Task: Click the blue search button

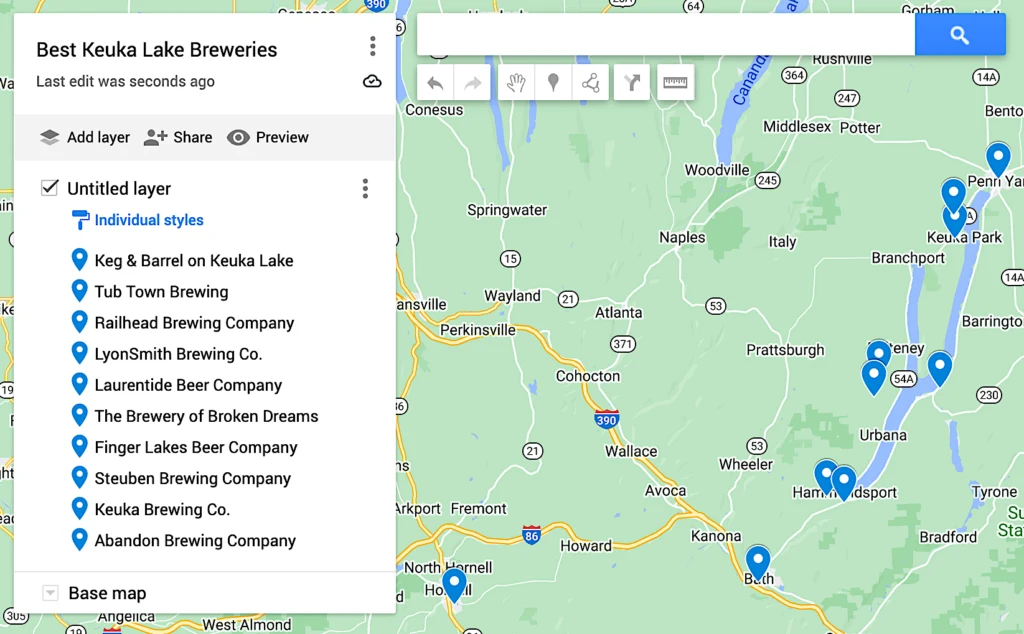Action: point(960,35)
